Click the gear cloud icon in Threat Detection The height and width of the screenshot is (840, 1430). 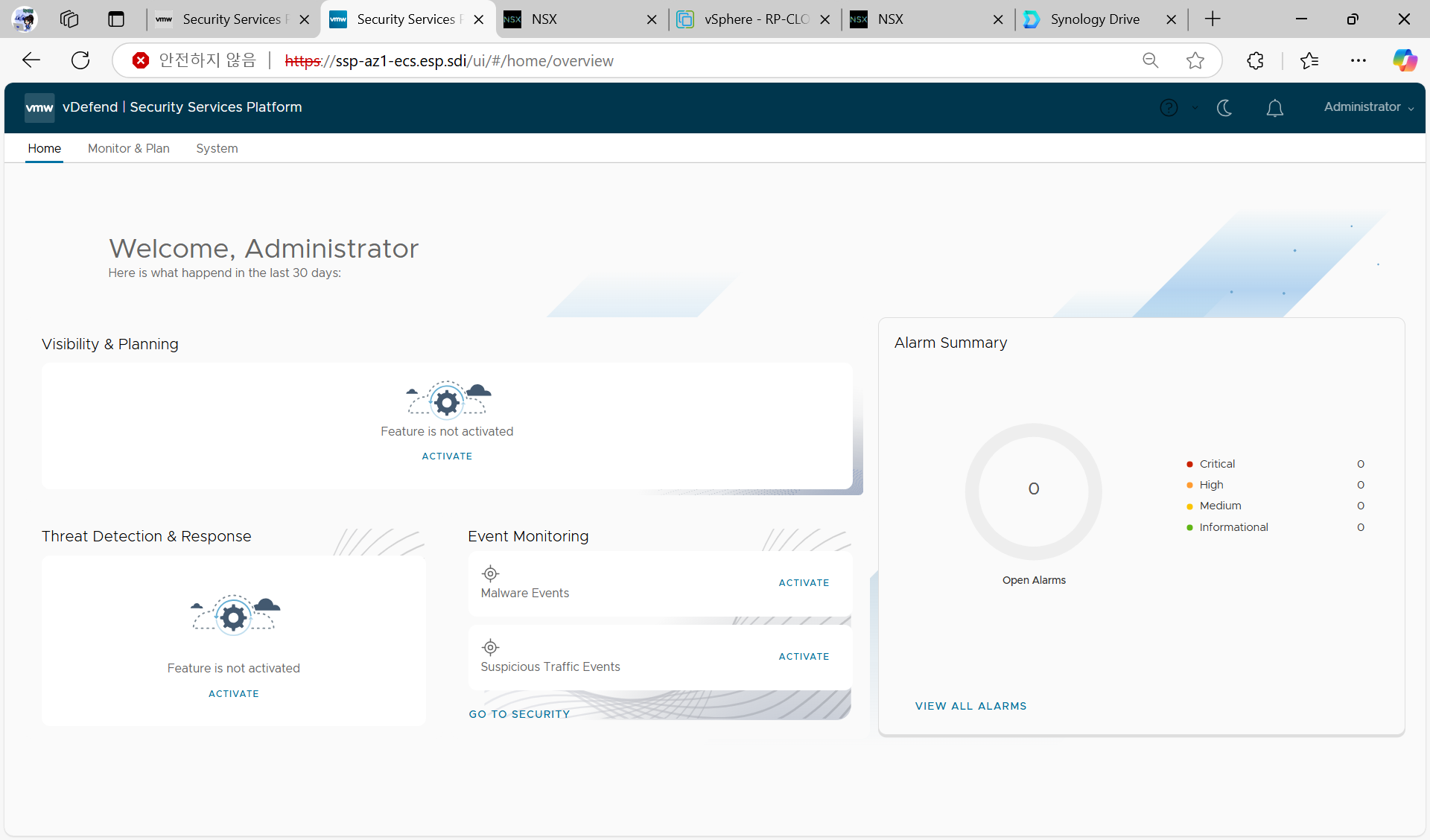[x=235, y=614]
